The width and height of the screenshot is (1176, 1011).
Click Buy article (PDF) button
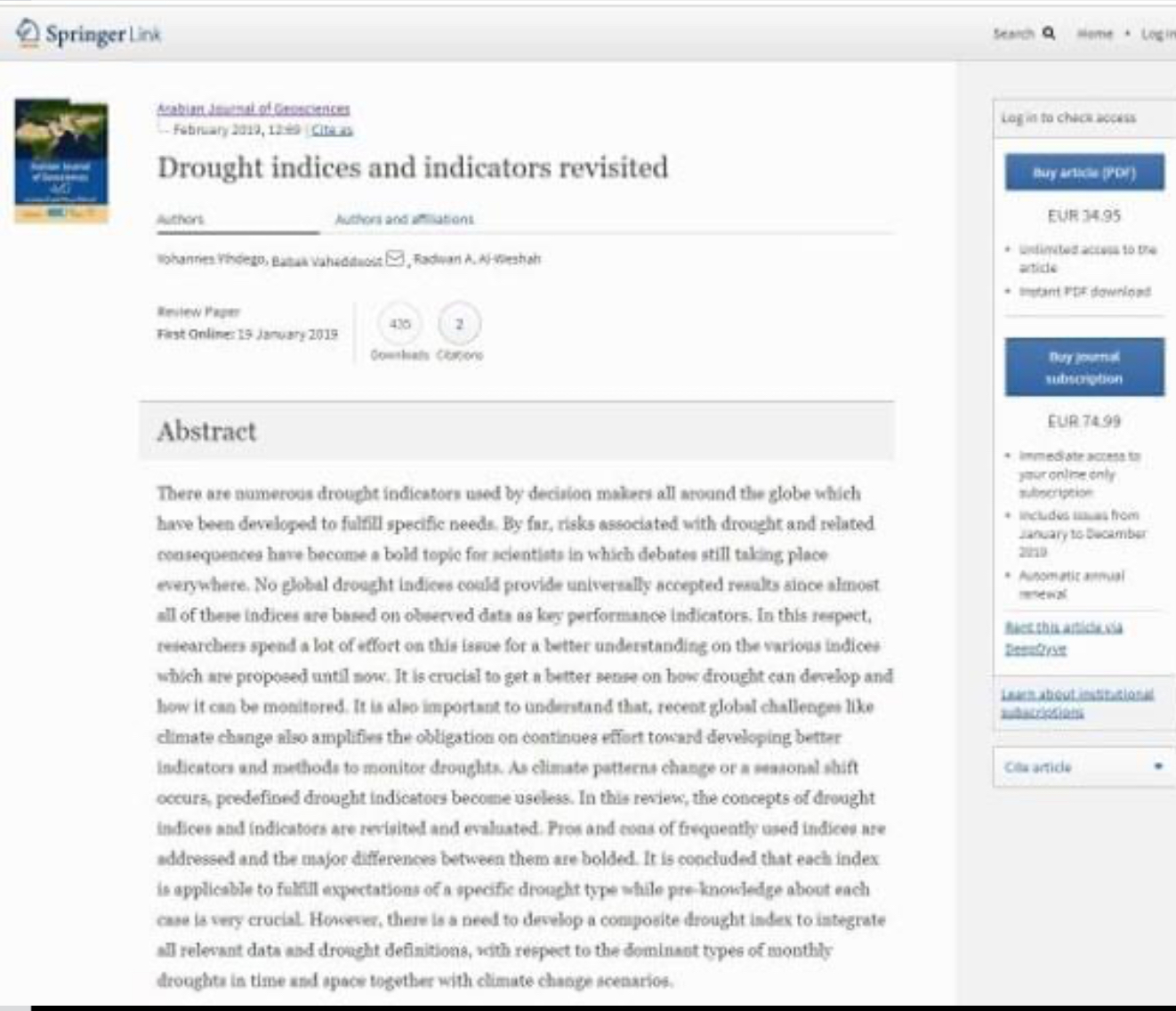coord(1084,173)
